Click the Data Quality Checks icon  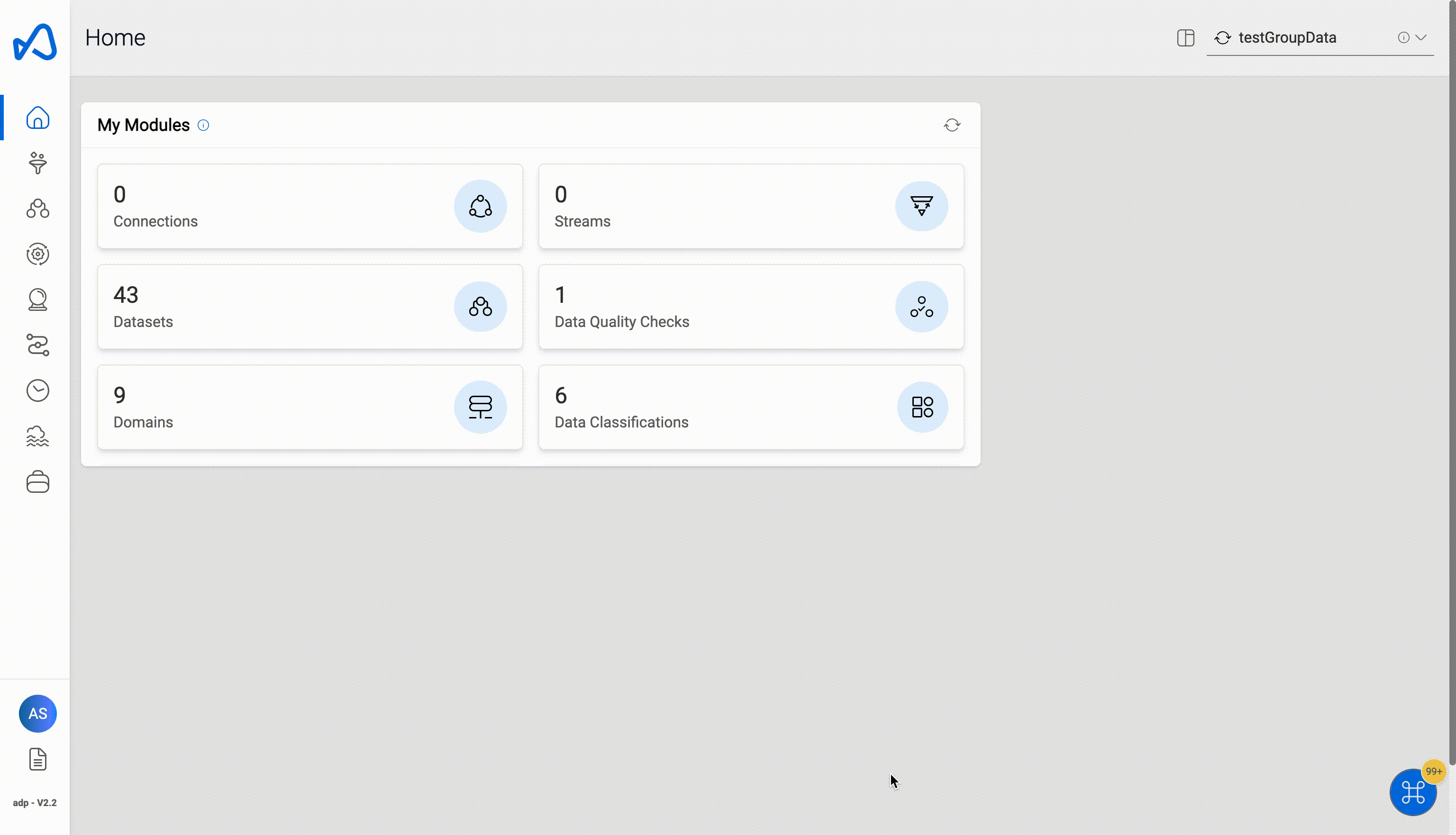pos(921,306)
